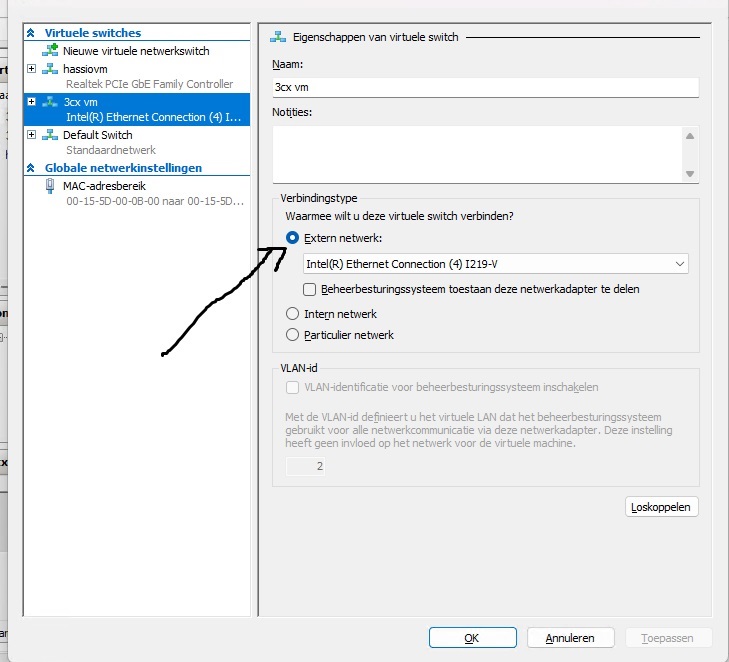The height and width of the screenshot is (662, 729).
Task: Click the Eigenschappen van virtuele switch header icon
Action: pos(278,37)
